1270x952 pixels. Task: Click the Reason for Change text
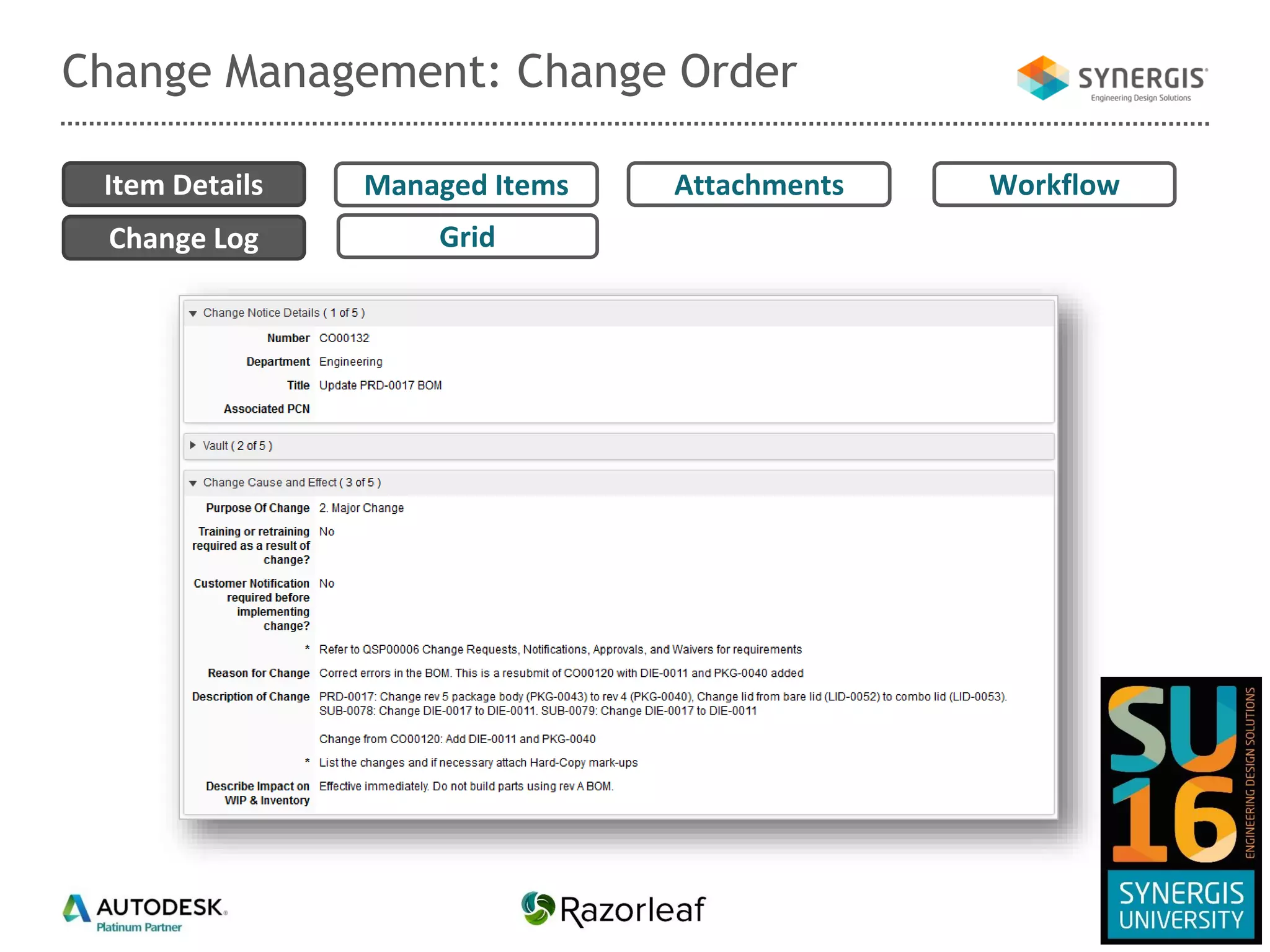[x=561, y=673]
